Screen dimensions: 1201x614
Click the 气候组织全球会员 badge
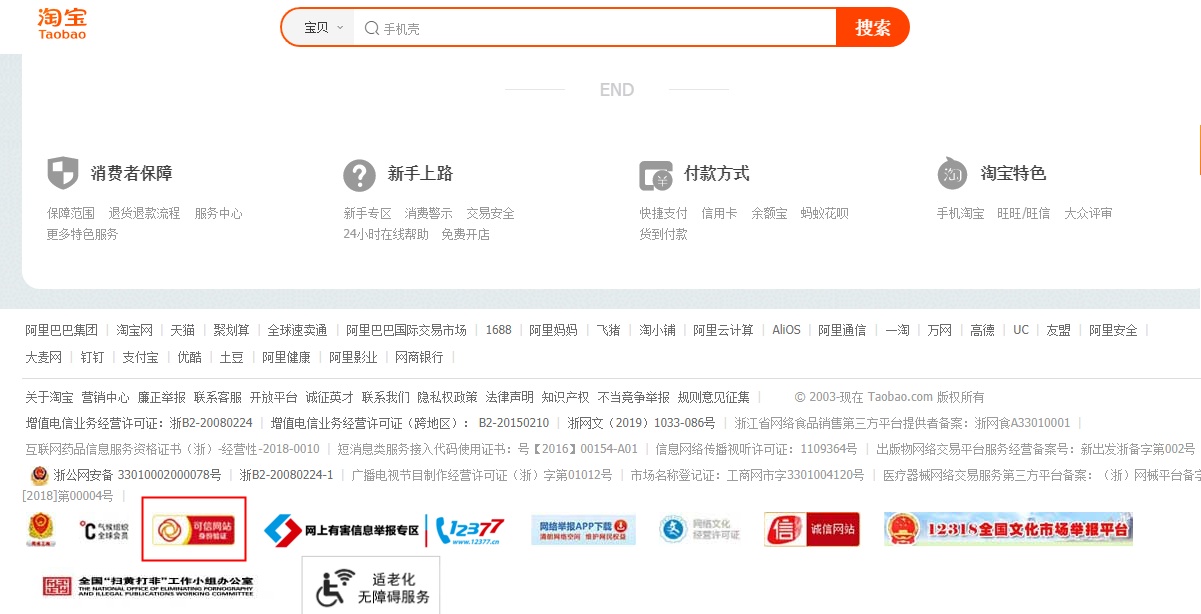click(104, 529)
